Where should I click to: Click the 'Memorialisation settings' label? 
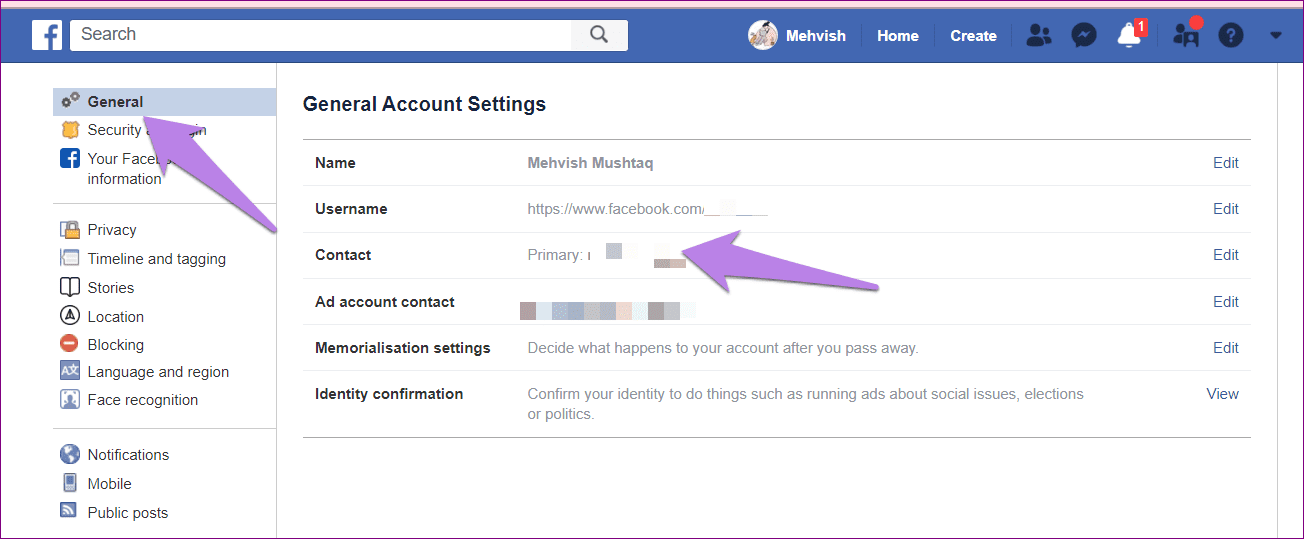(403, 348)
